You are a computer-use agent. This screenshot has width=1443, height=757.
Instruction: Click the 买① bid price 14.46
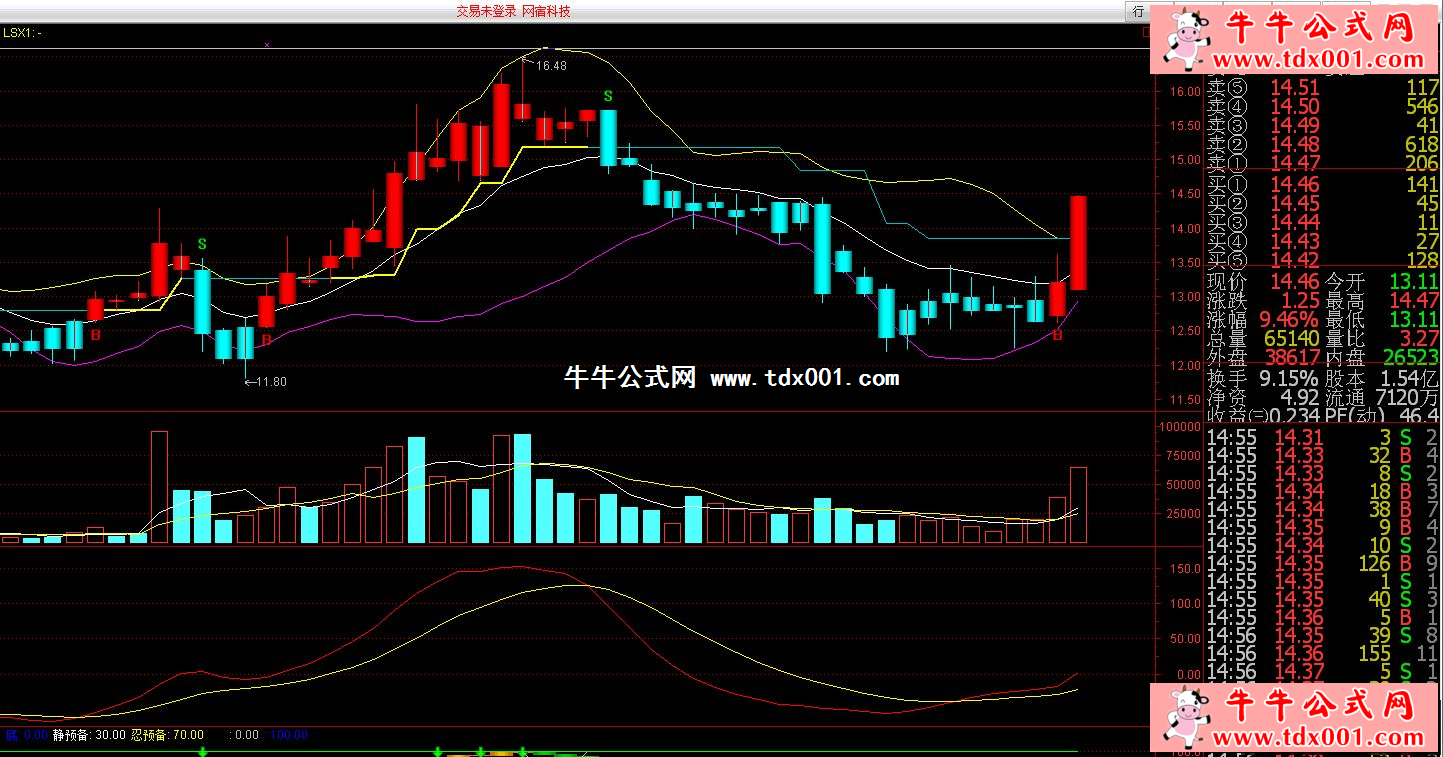coord(1295,184)
